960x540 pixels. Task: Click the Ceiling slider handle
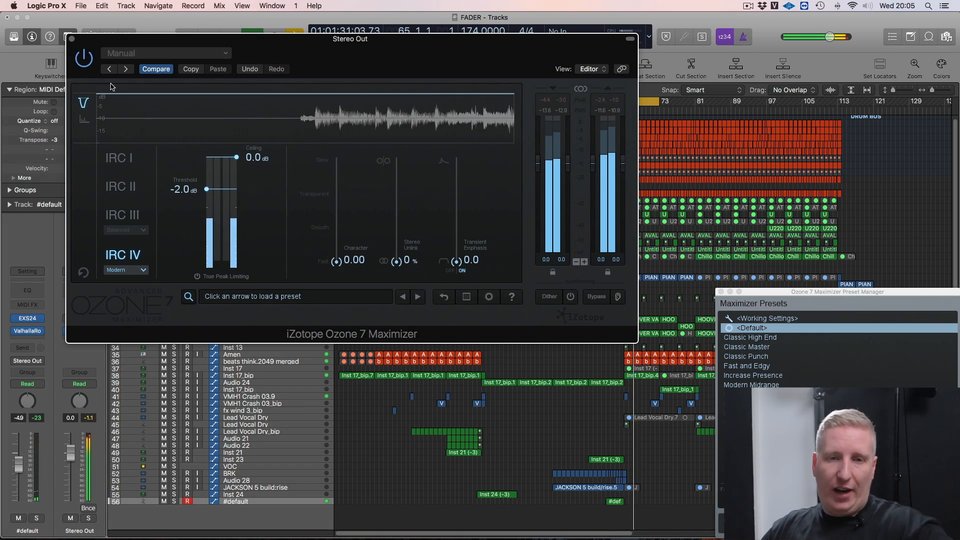click(236, 157)
